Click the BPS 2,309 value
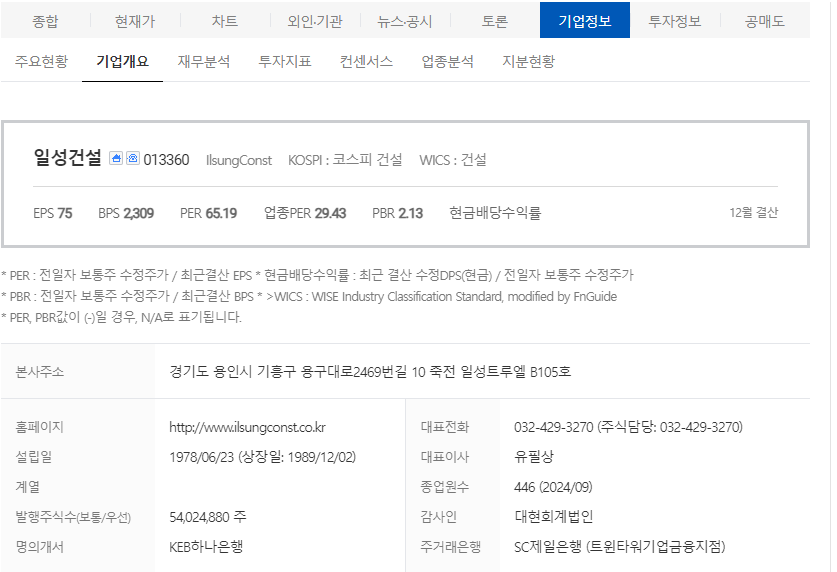Viewport: 837px width, 572px height. click(x=126, y=213)
